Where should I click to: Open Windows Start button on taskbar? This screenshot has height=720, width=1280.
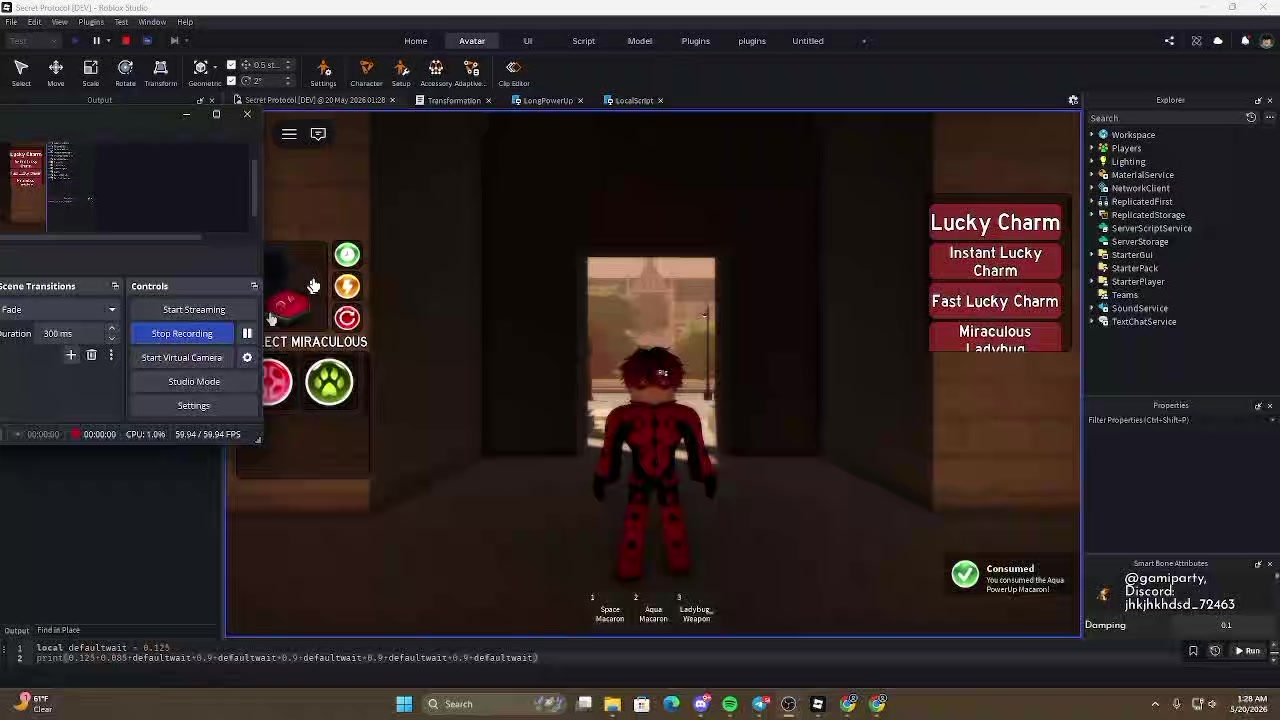tap(404, 704)
